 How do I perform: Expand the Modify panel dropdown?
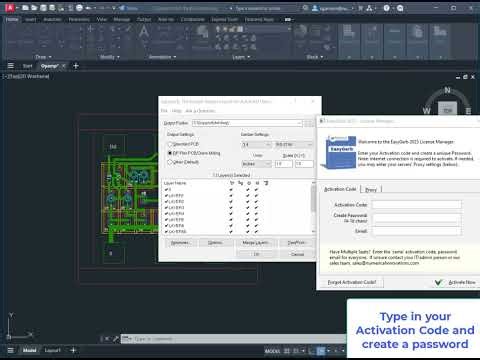[110, 57]
